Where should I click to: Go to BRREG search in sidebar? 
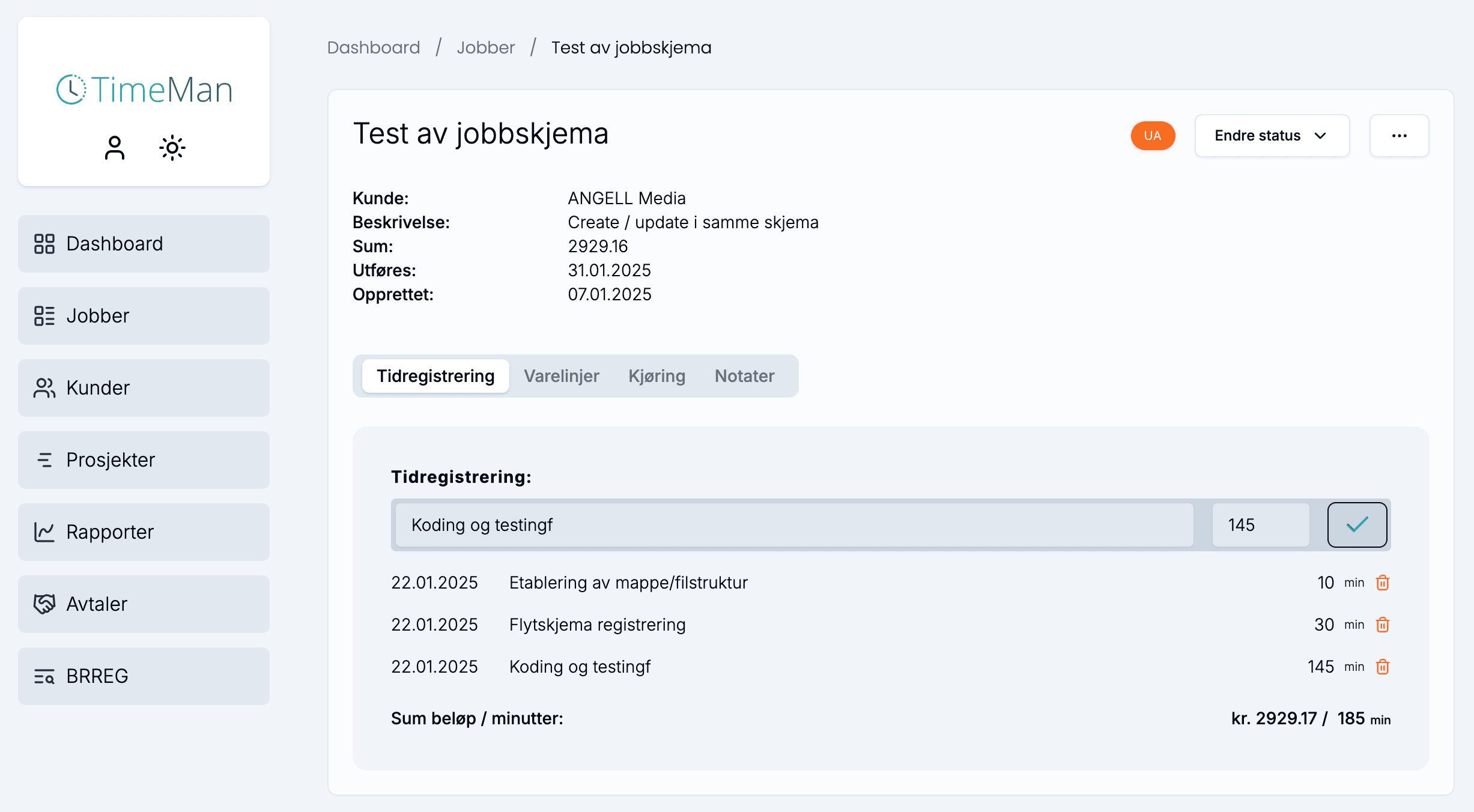point(144,676)
